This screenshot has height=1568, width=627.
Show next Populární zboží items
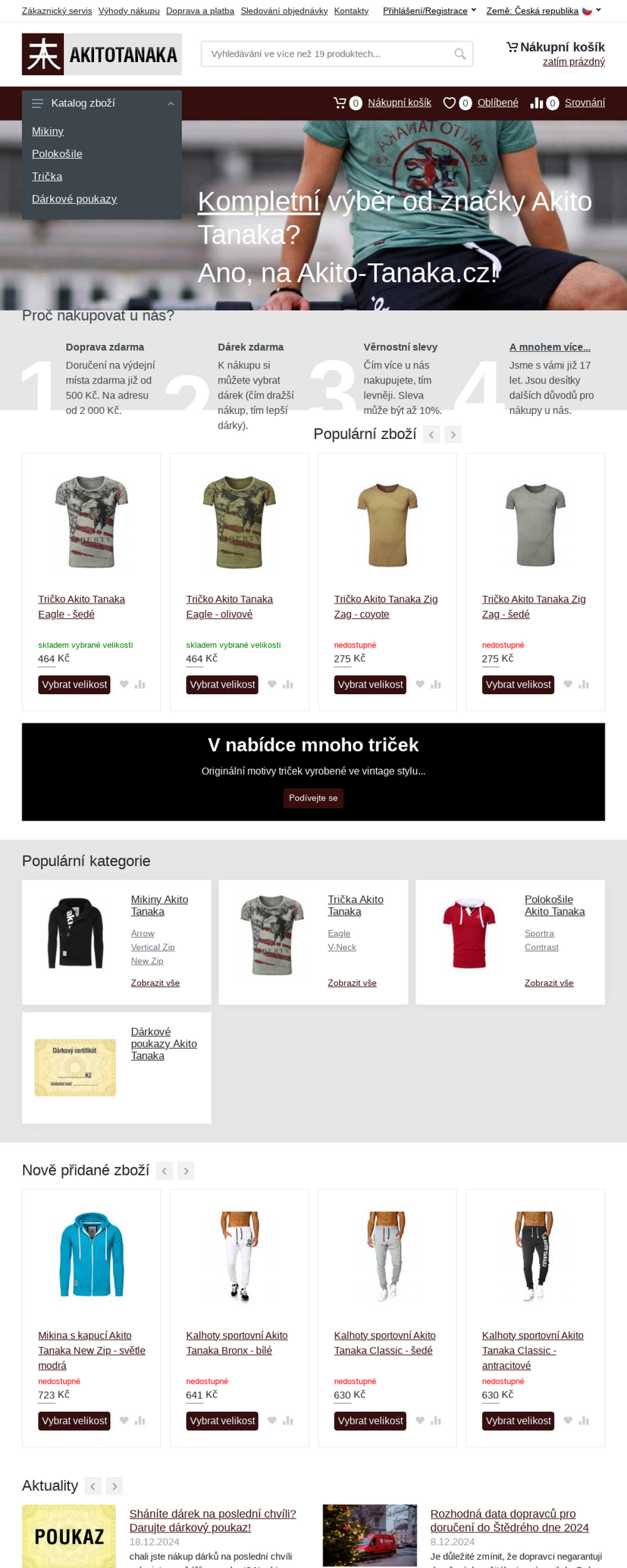click(x=454, y=435)
